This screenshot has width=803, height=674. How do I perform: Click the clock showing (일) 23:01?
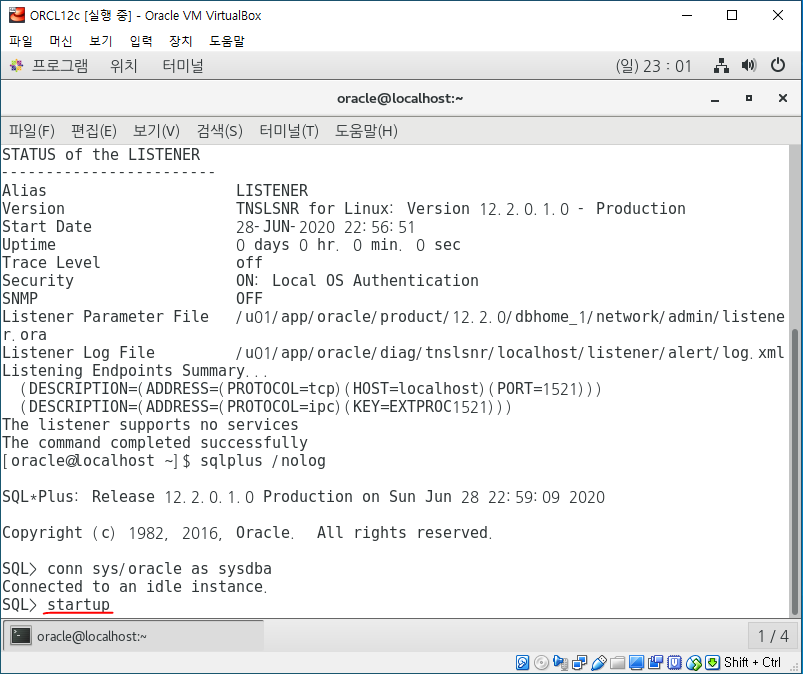click(x=653, y=66)
